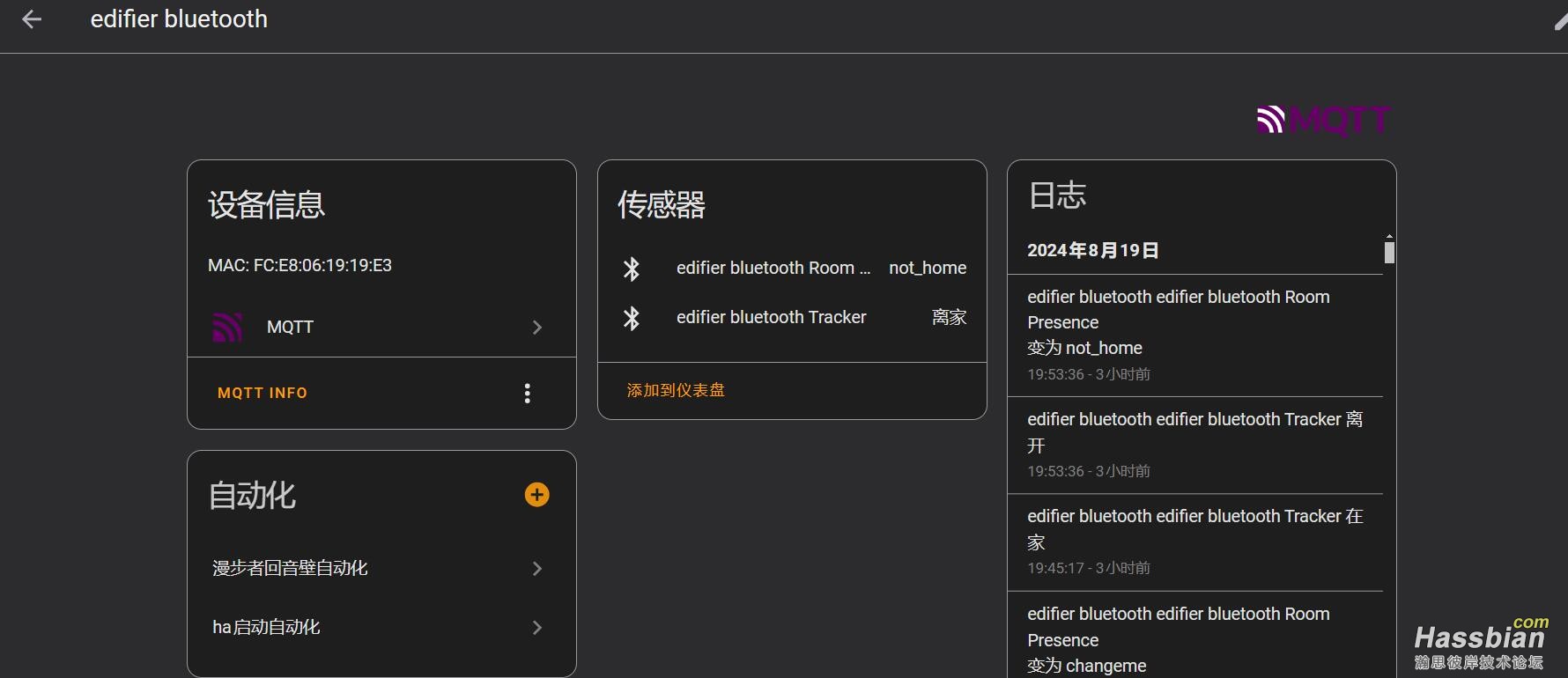Click the 自动化 card heading
This screenshot has width=1568, height=678.
(252, 495)
